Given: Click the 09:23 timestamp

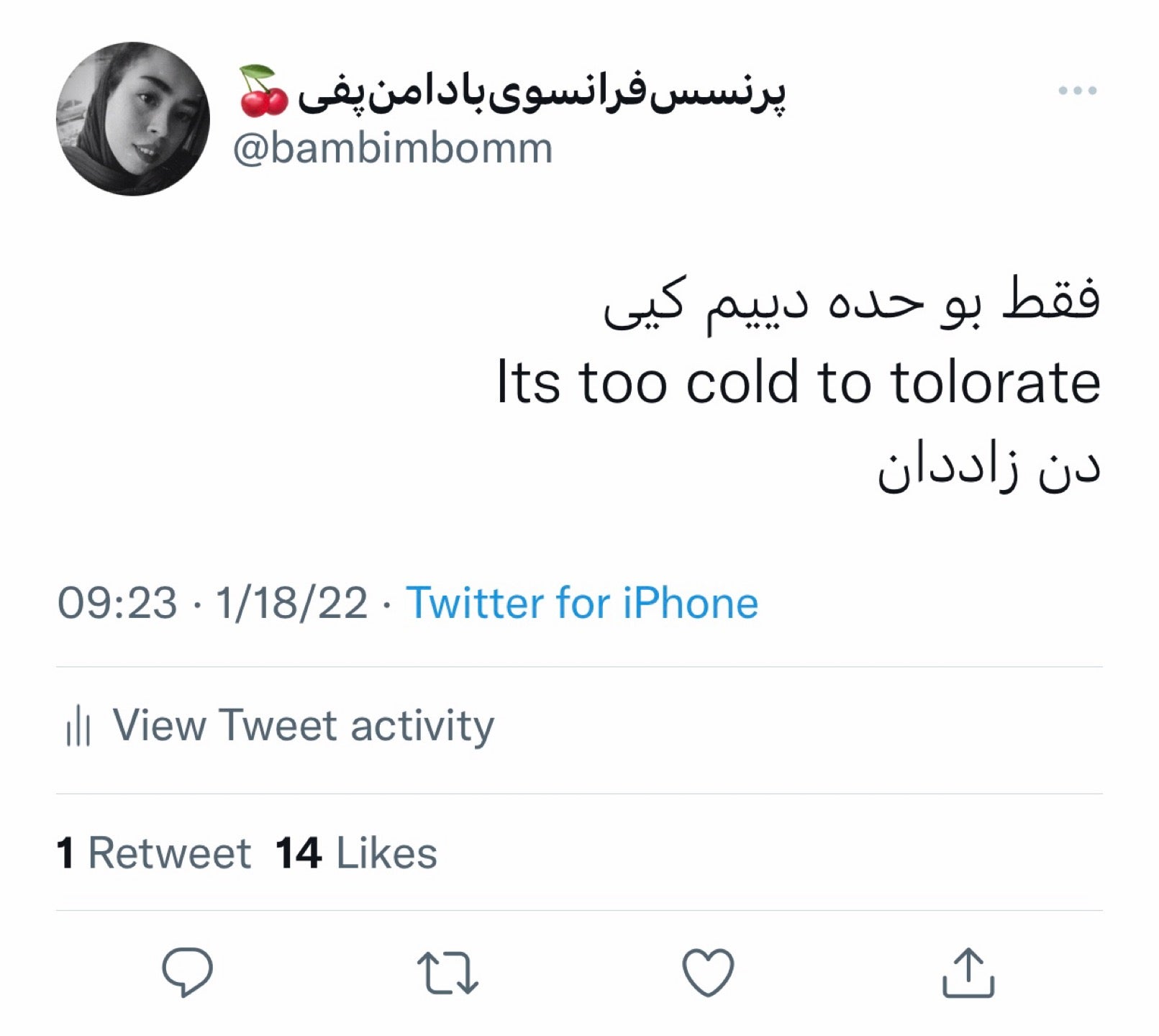Looking at the screenshot, I should point(117,603).
